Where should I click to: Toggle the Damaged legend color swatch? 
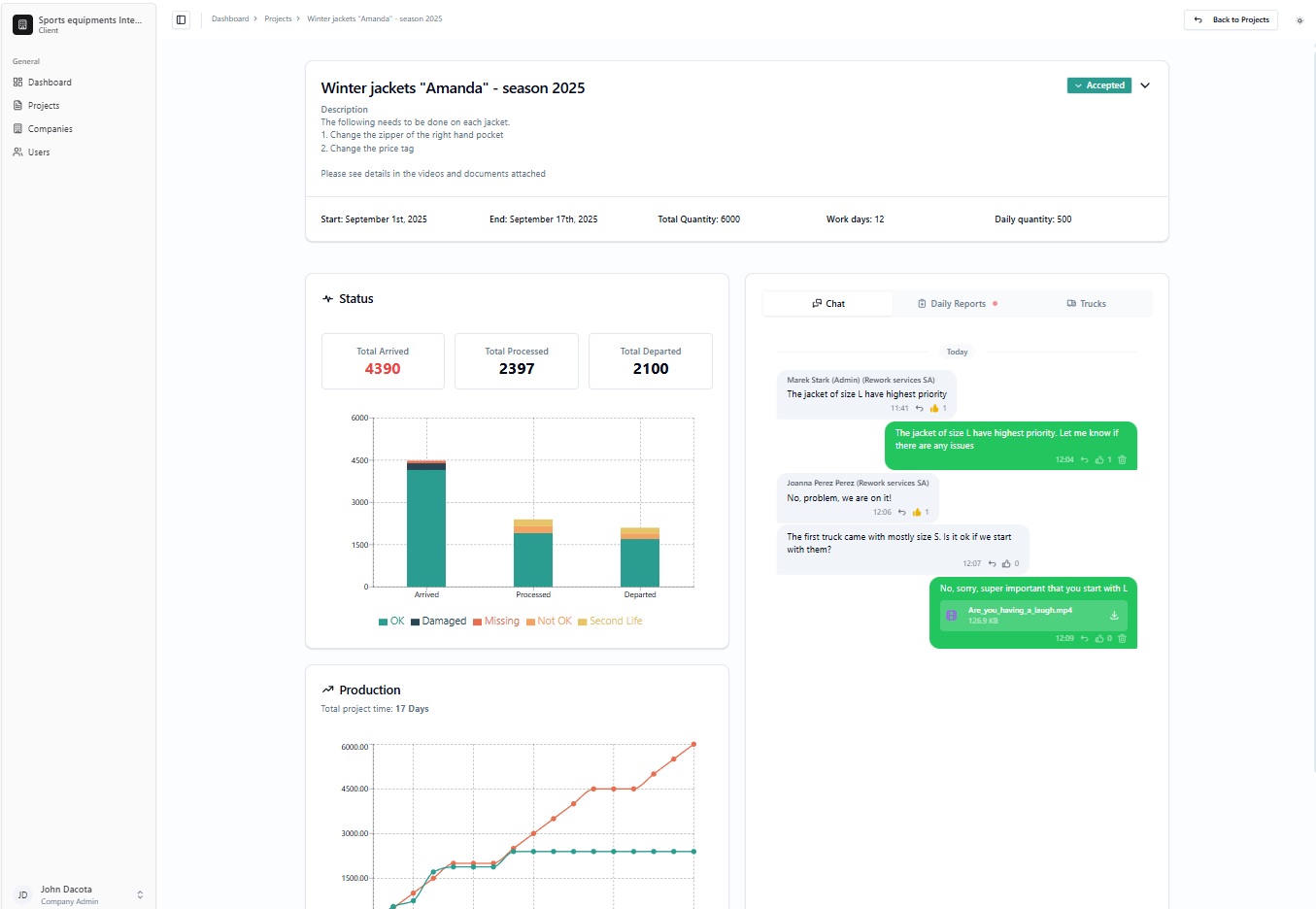(415, 622)
